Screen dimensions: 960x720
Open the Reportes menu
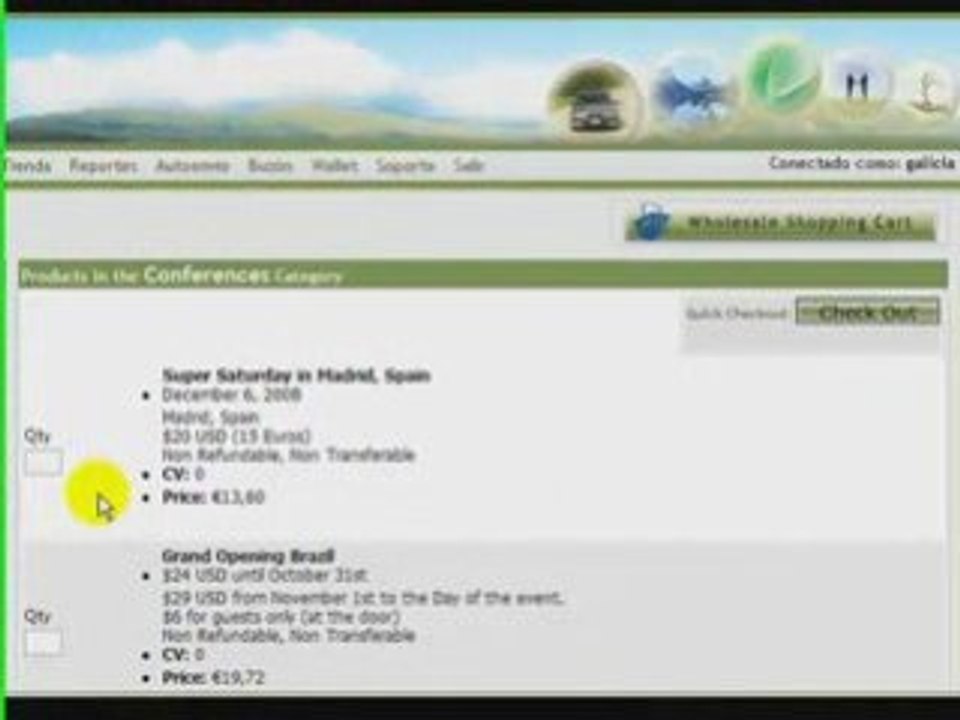[103, 165]
